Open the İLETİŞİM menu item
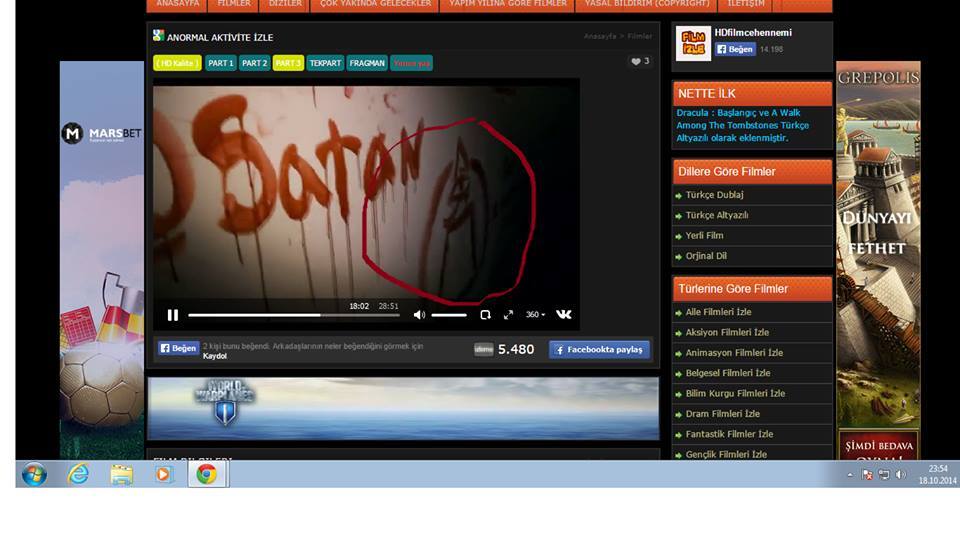960x539 pixels. coord(746,4)
